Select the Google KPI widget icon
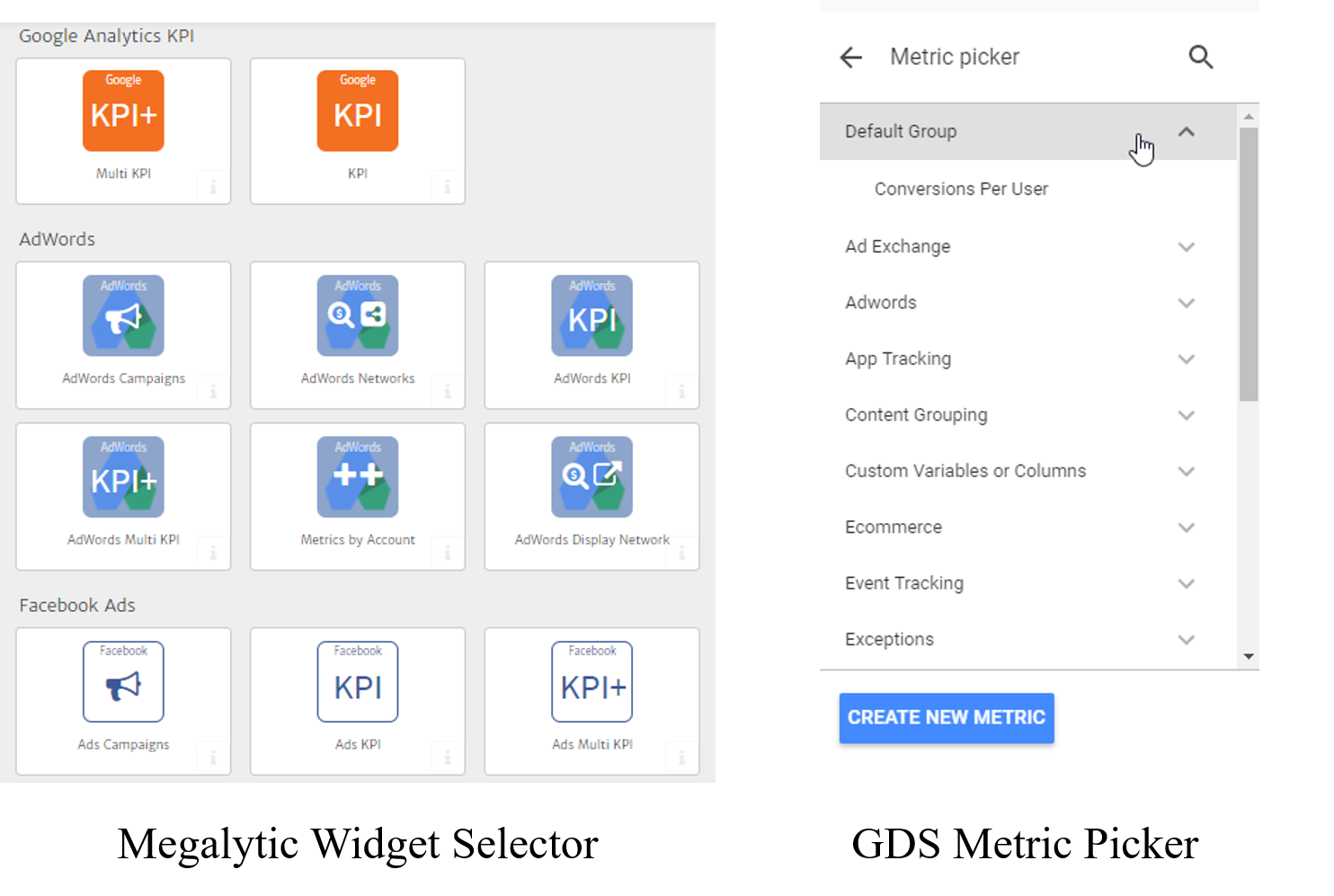Viewport: 1334px width, 896px height. tap(357, 111)
